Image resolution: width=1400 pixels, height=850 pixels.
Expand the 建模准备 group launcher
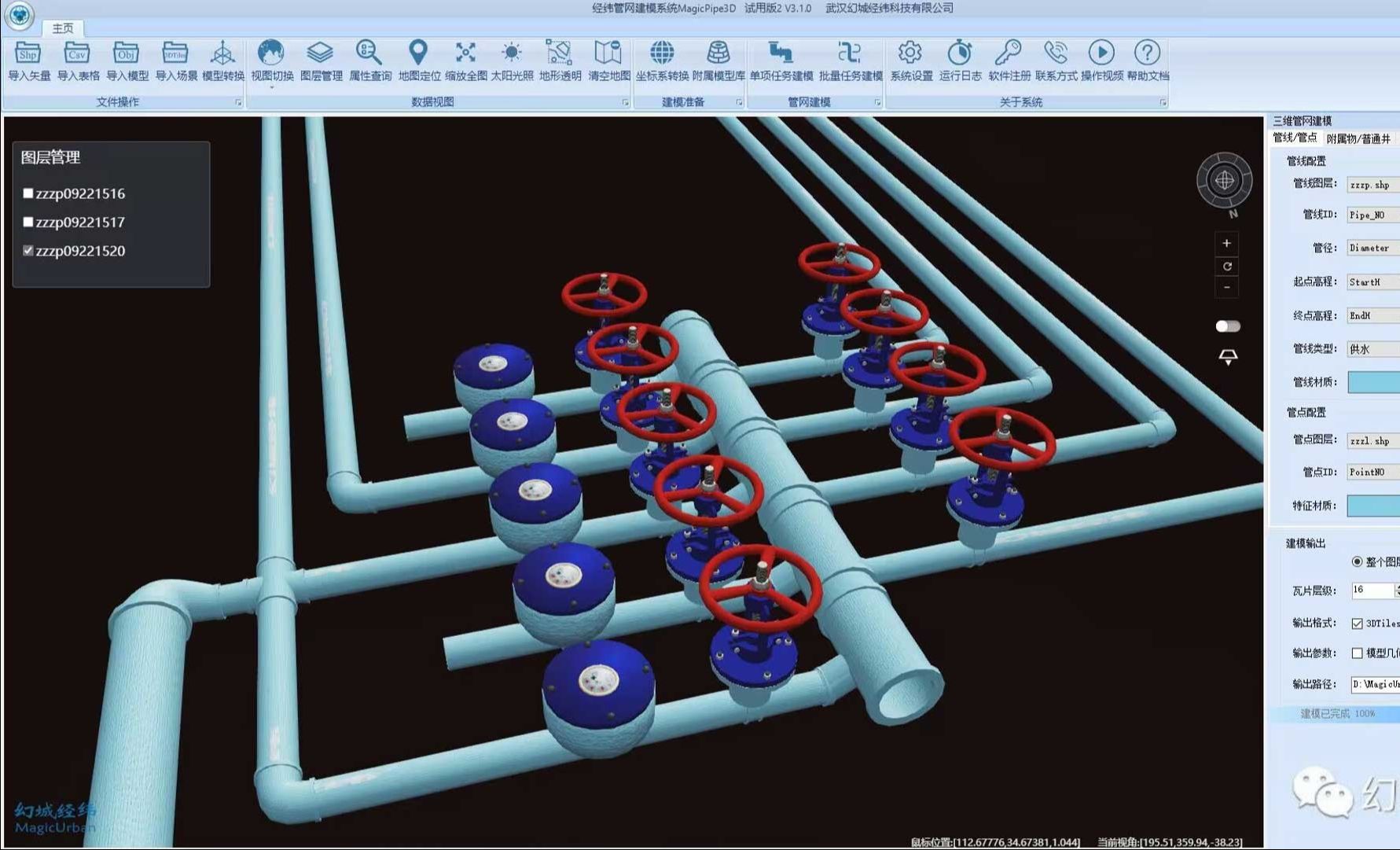739,102
